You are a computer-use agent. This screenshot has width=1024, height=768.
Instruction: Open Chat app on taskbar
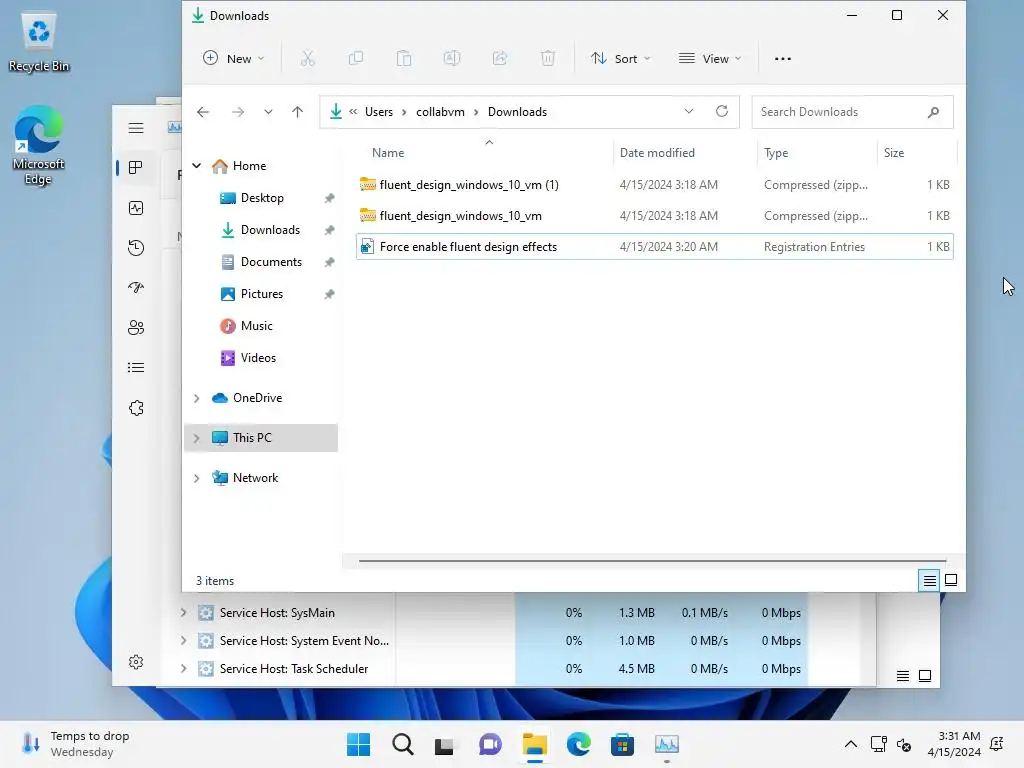[x=490, y=744]
